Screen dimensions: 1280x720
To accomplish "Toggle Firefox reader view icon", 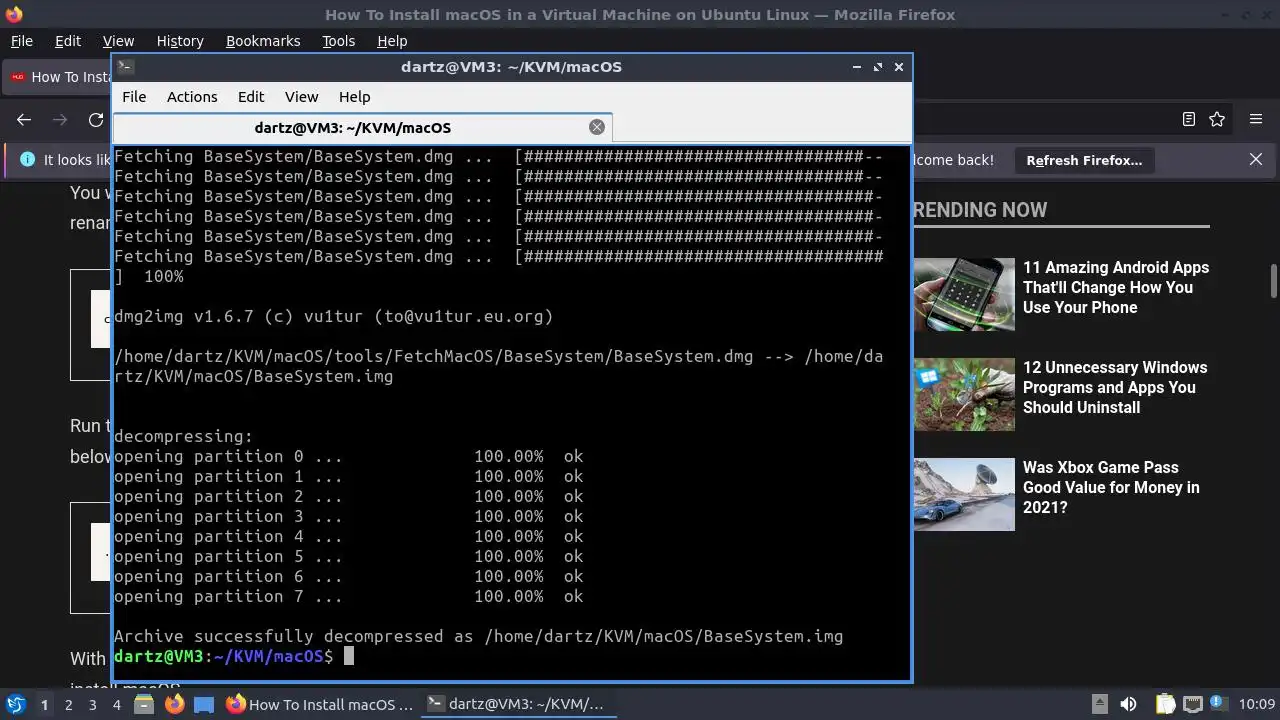I will pyautogui.click(x=1188, y=119).
